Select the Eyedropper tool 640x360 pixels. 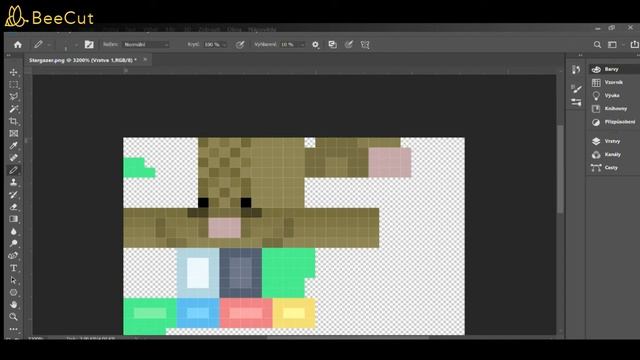coord(13,146)
